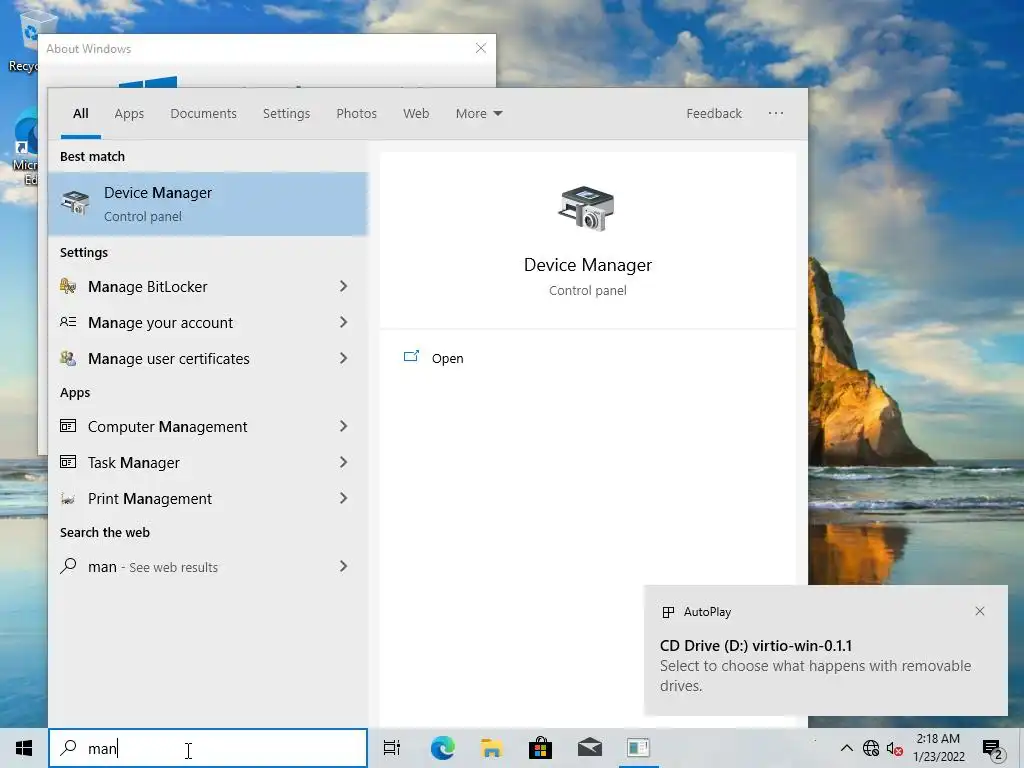Viewport: 1024px width, 768px height.
Task: Open the Action Center notifications icon
Action: (993, 748)
